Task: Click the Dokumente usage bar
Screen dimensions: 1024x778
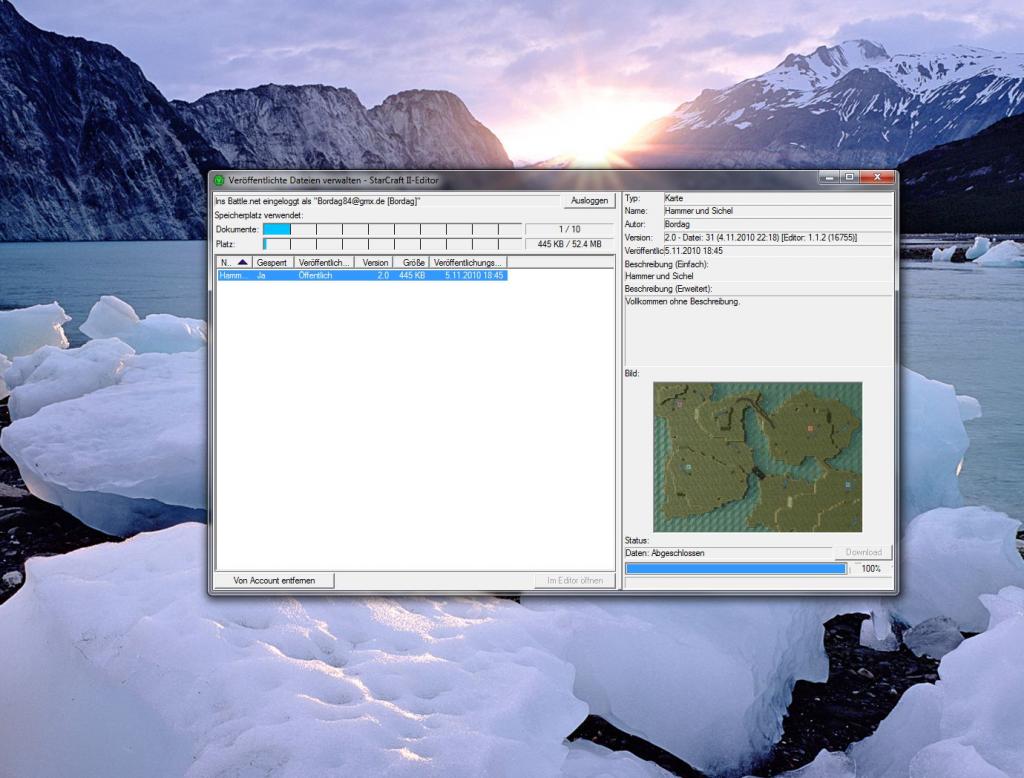Action: coord(392,229)
